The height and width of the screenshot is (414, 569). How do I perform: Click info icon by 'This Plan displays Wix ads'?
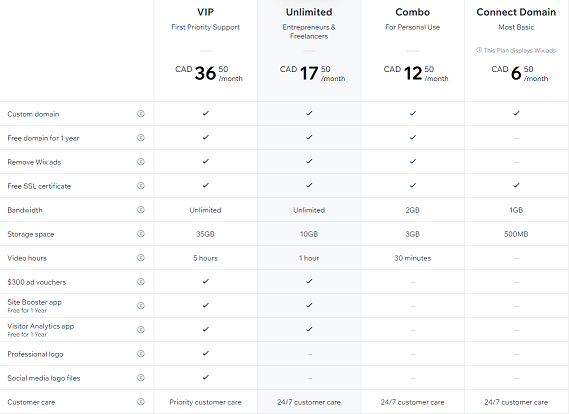[x=479, y=50]
